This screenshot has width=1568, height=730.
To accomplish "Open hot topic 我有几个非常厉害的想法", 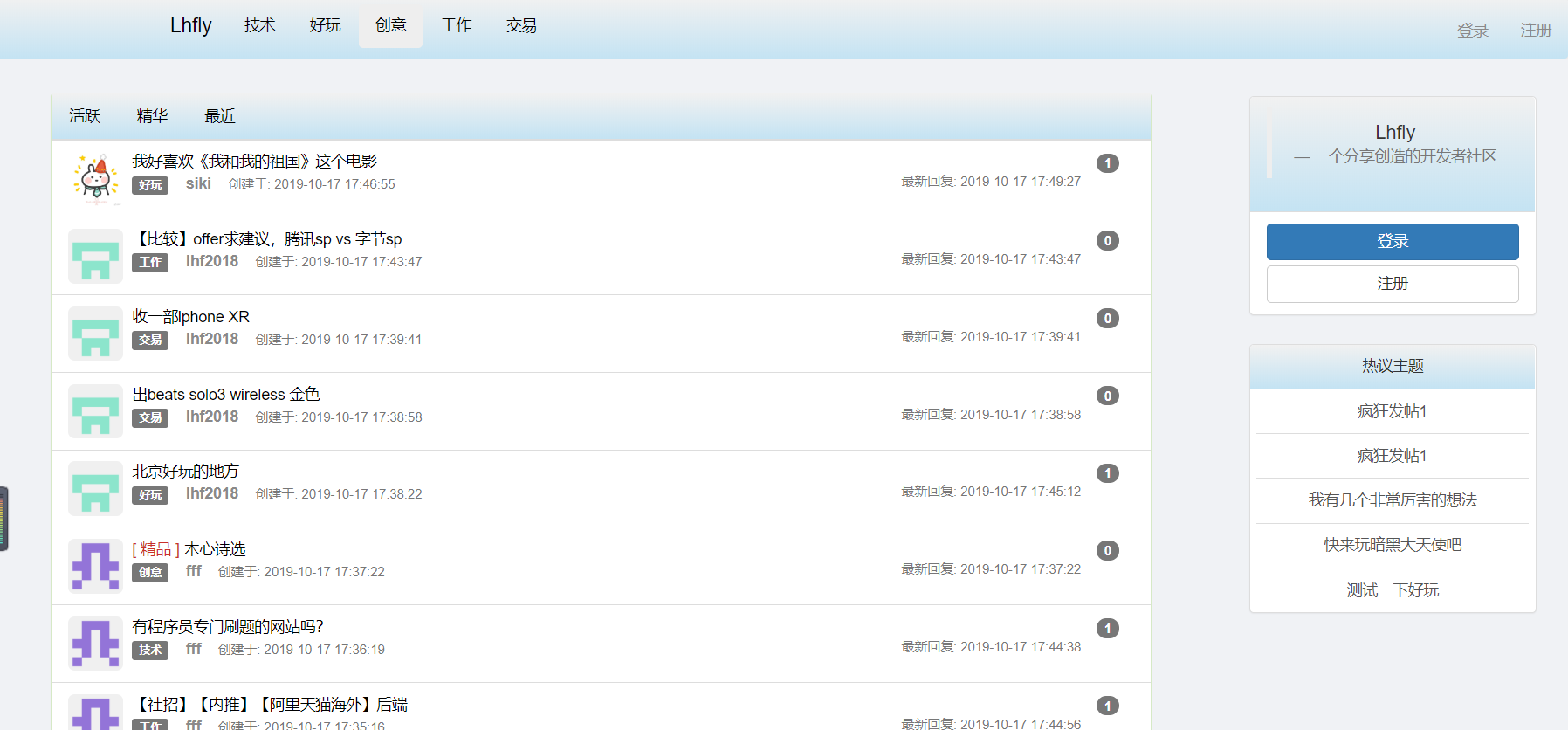I will pos(1393,500).
